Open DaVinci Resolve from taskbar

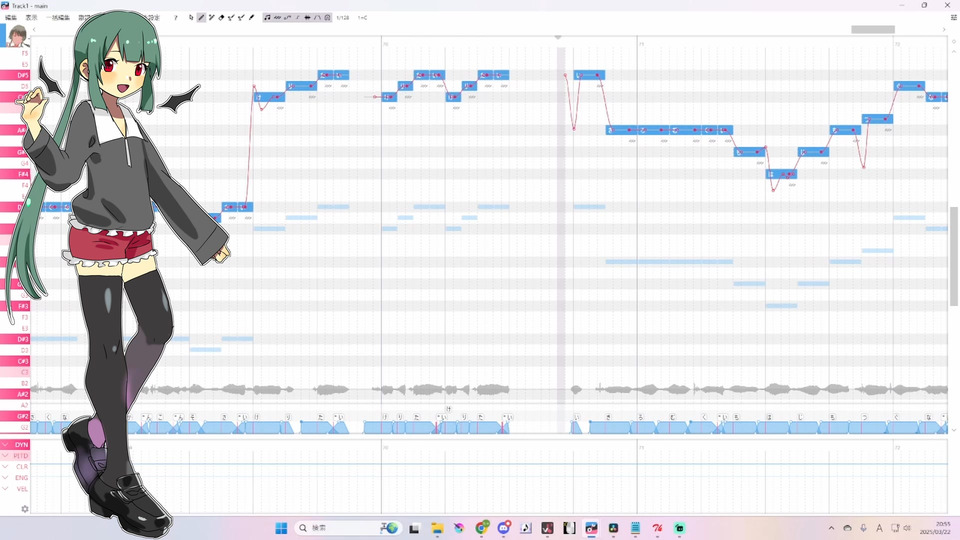[x=613, y=528]
